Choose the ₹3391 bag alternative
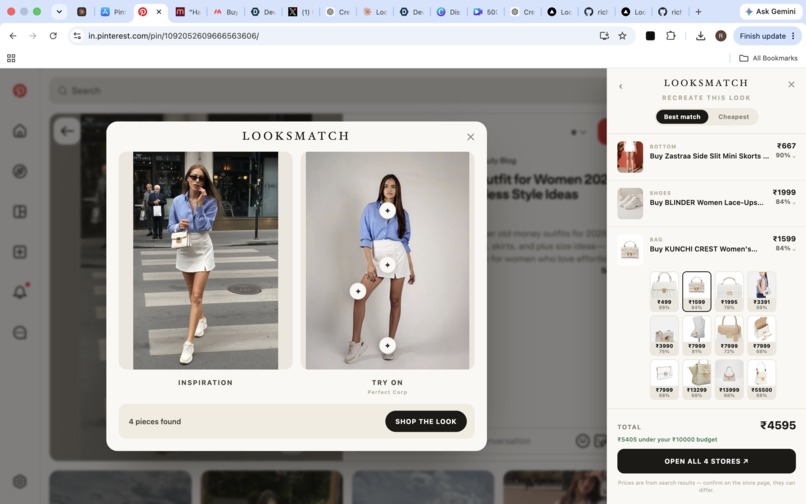 pos(761,292)
